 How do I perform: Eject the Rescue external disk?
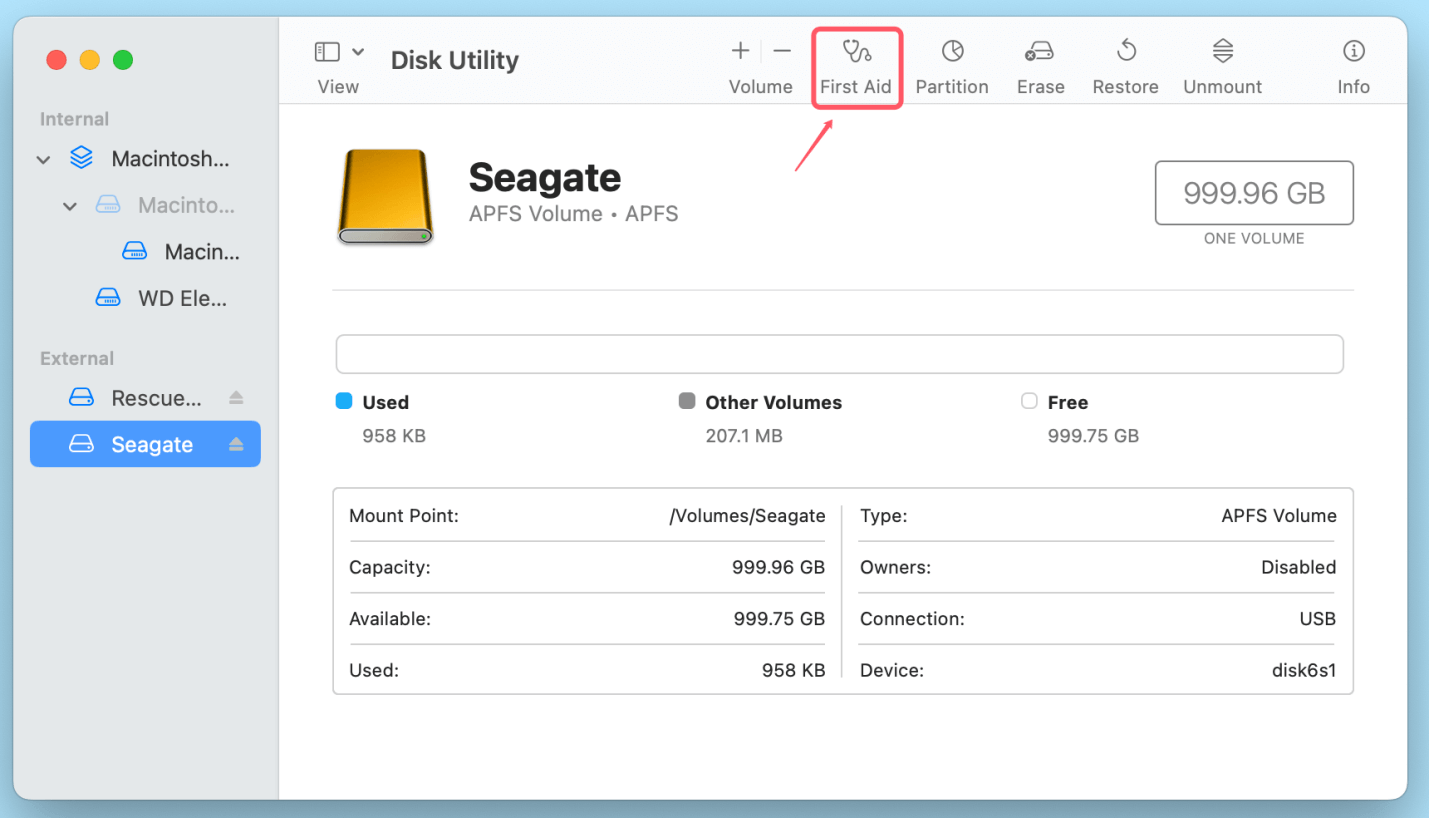point(237,397)
